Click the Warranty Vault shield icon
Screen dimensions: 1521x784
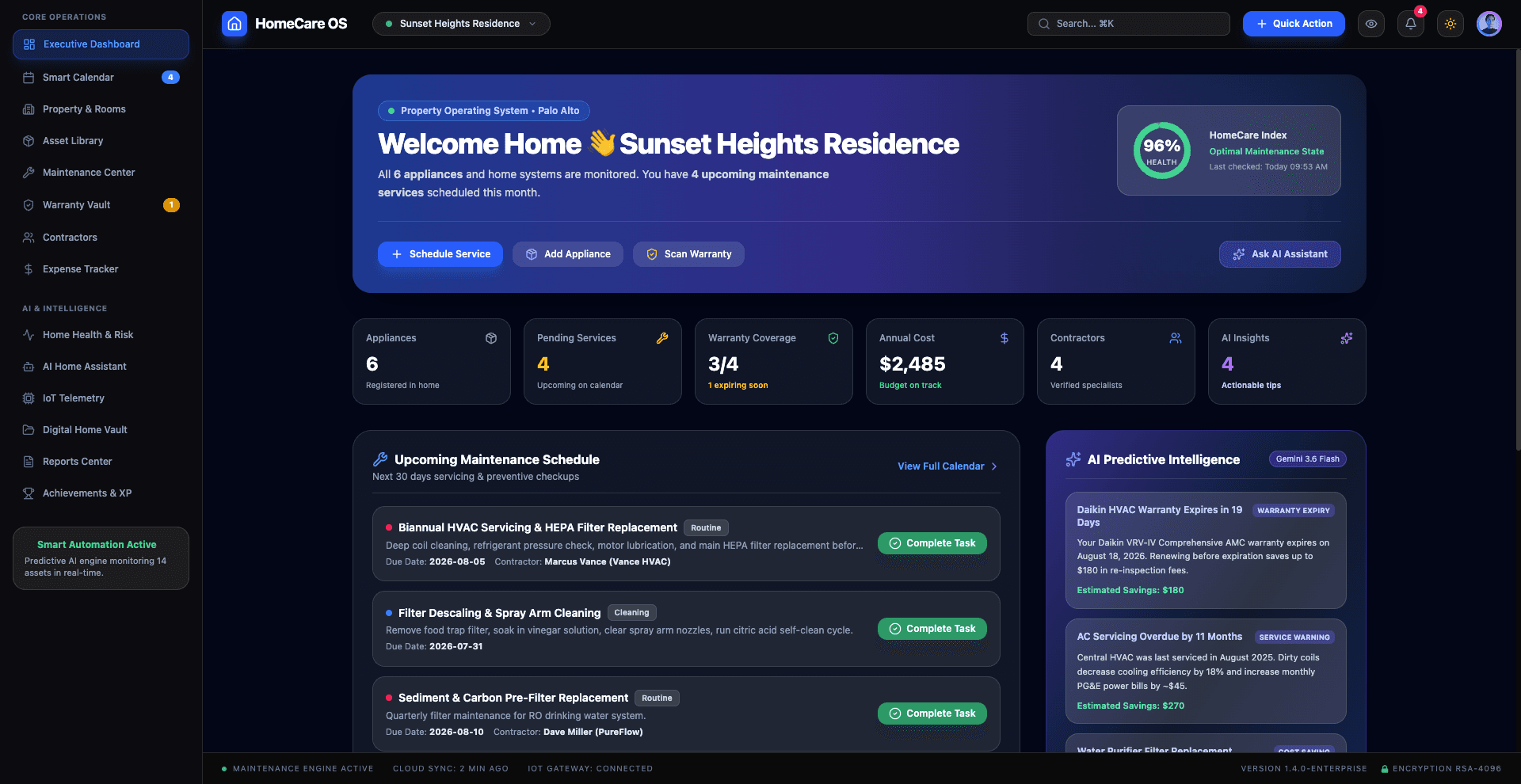[29, 205]
